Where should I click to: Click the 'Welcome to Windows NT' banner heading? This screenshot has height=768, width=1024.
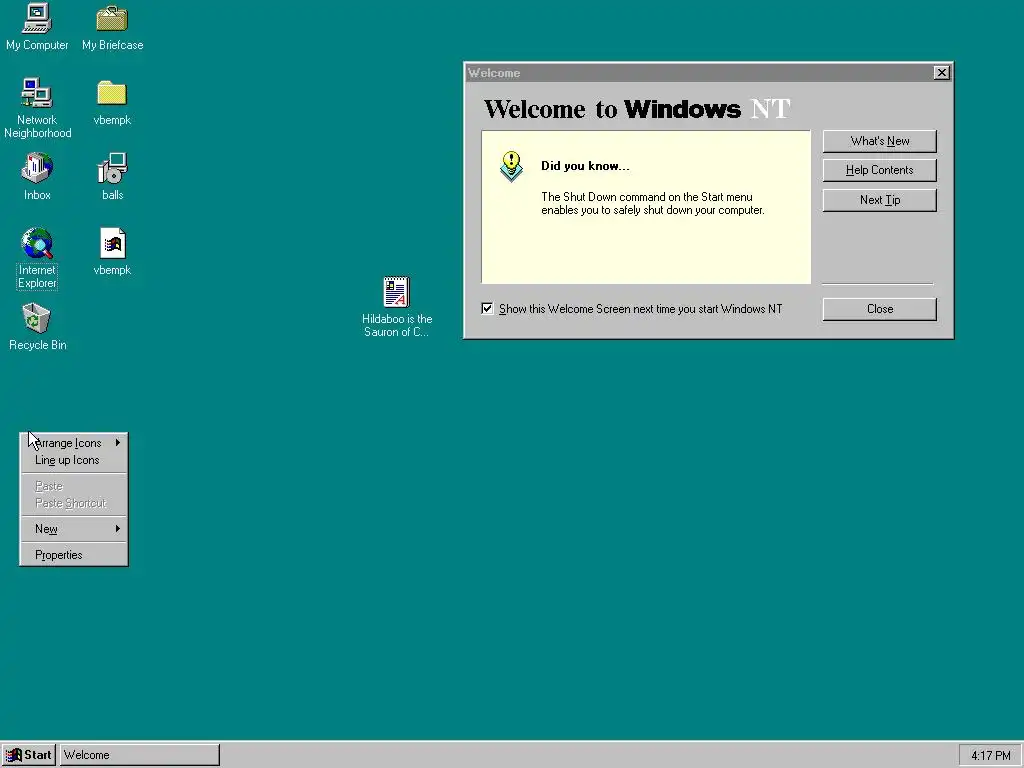[x=637, y=108]
